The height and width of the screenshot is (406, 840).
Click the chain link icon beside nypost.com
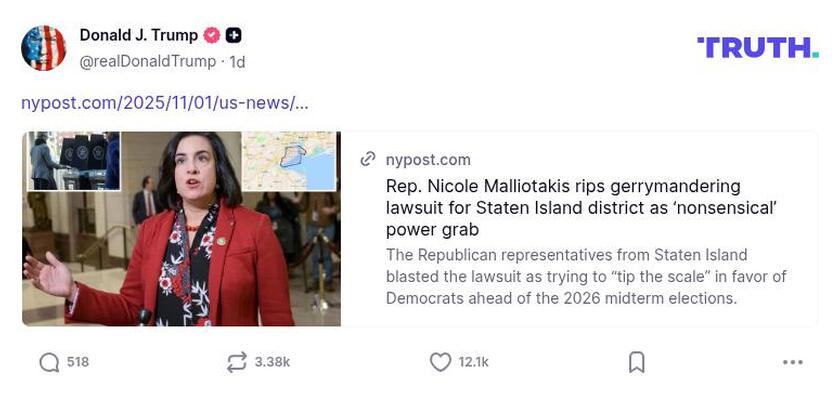coord(368,159)
